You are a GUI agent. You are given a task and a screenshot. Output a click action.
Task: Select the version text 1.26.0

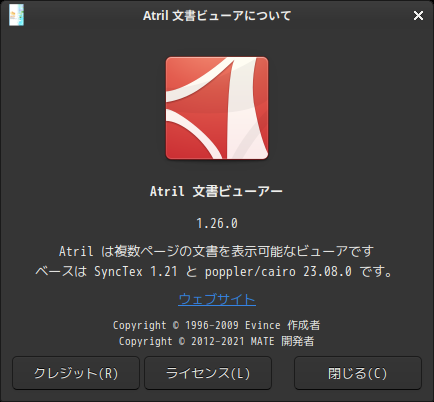coord(217,223)
